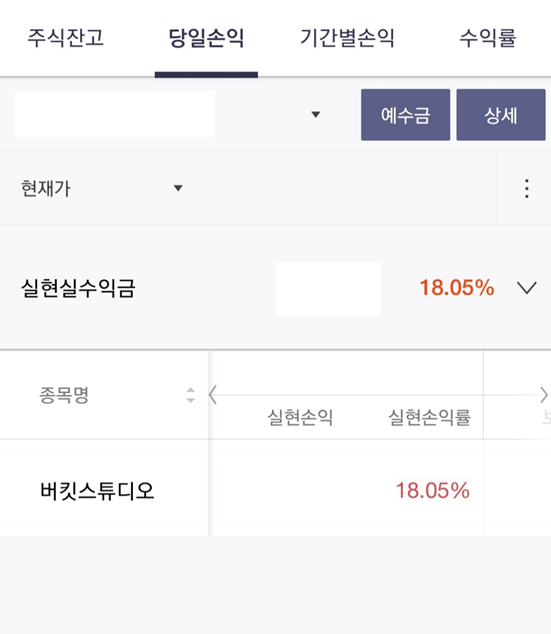Viewport: 551px width, 634px height.
Task: Tap the 상세 button
Action: [501, 115]
